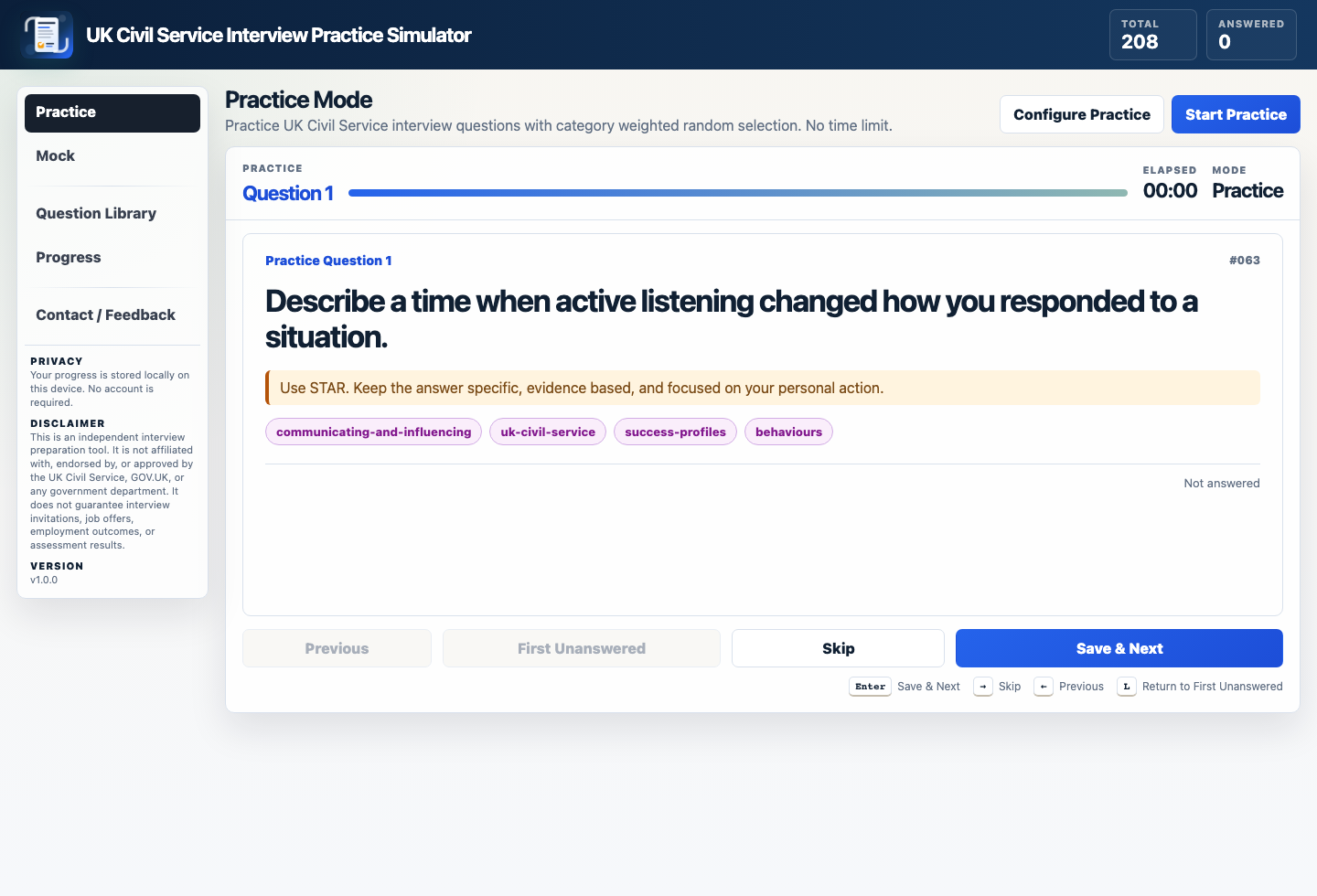
Task: Switch to the Mock section
Action: pyautogui.click(x=112, y=156)
